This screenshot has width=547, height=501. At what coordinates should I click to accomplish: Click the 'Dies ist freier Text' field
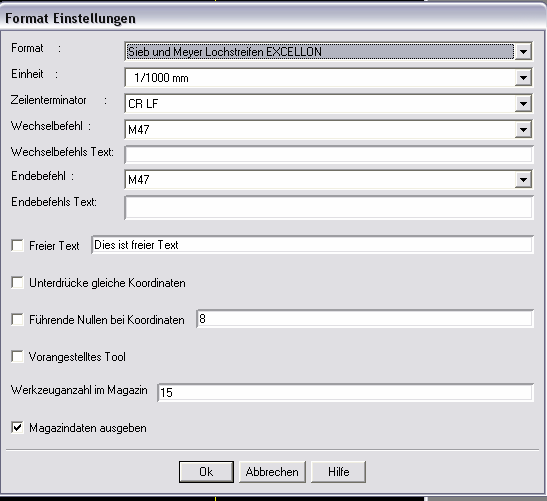(x=312, y=245)
